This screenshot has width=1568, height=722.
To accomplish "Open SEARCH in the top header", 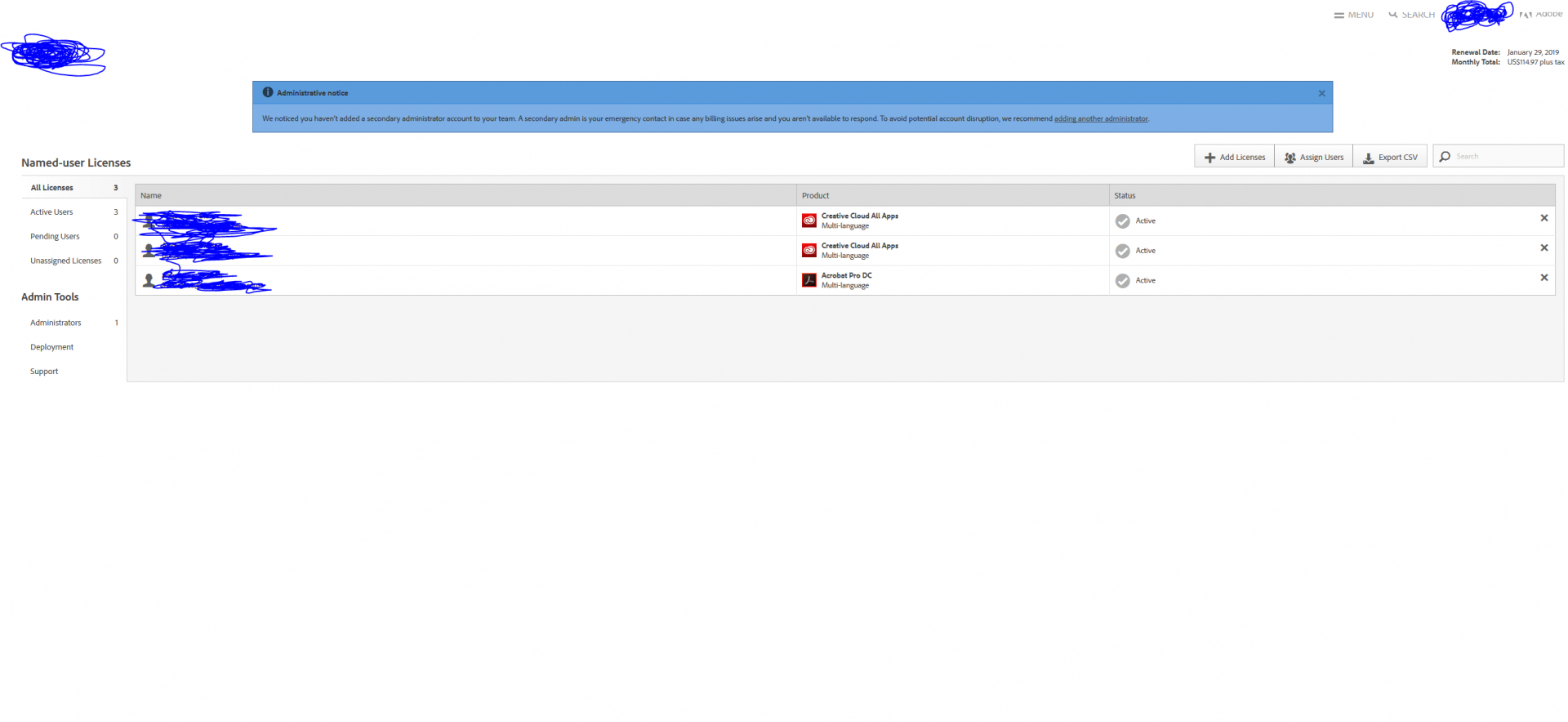I will (1411, 15).
